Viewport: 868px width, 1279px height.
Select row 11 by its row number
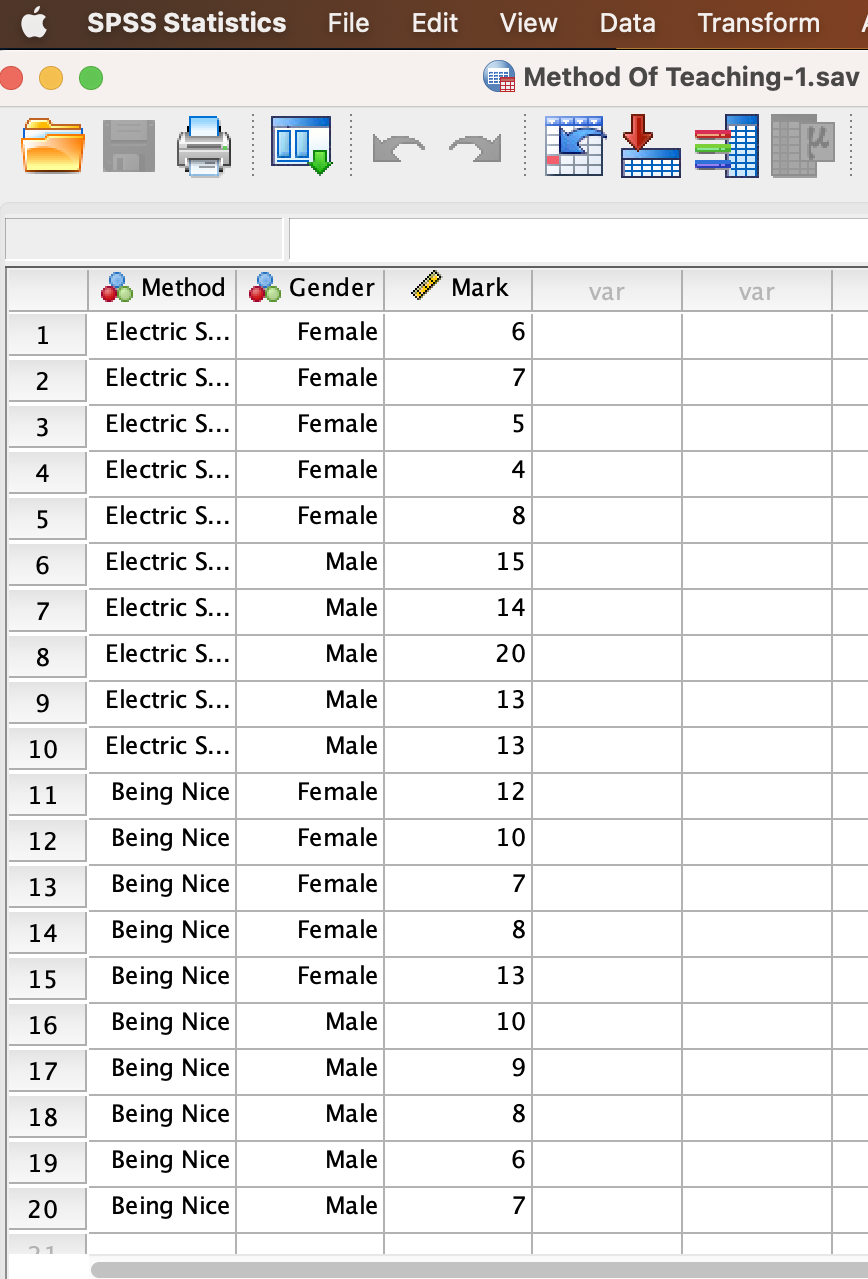46,794
